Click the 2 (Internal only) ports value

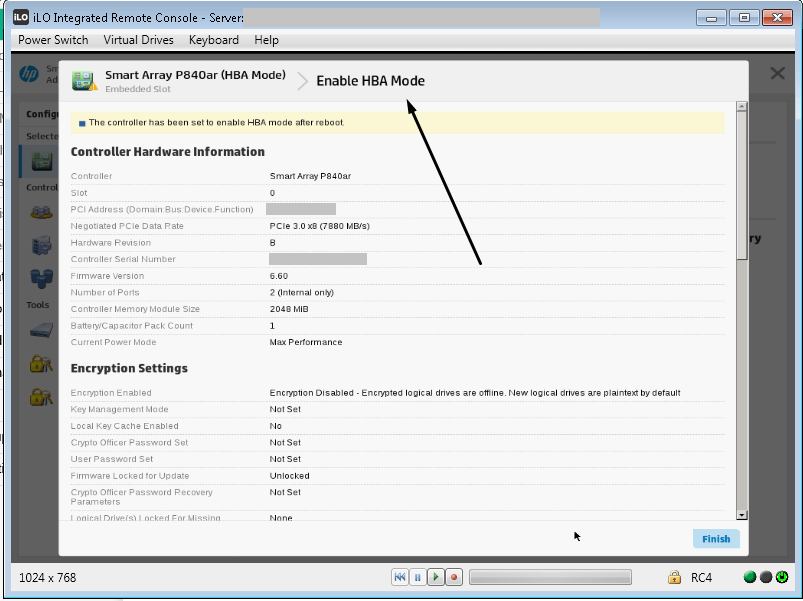click(302, 292)
